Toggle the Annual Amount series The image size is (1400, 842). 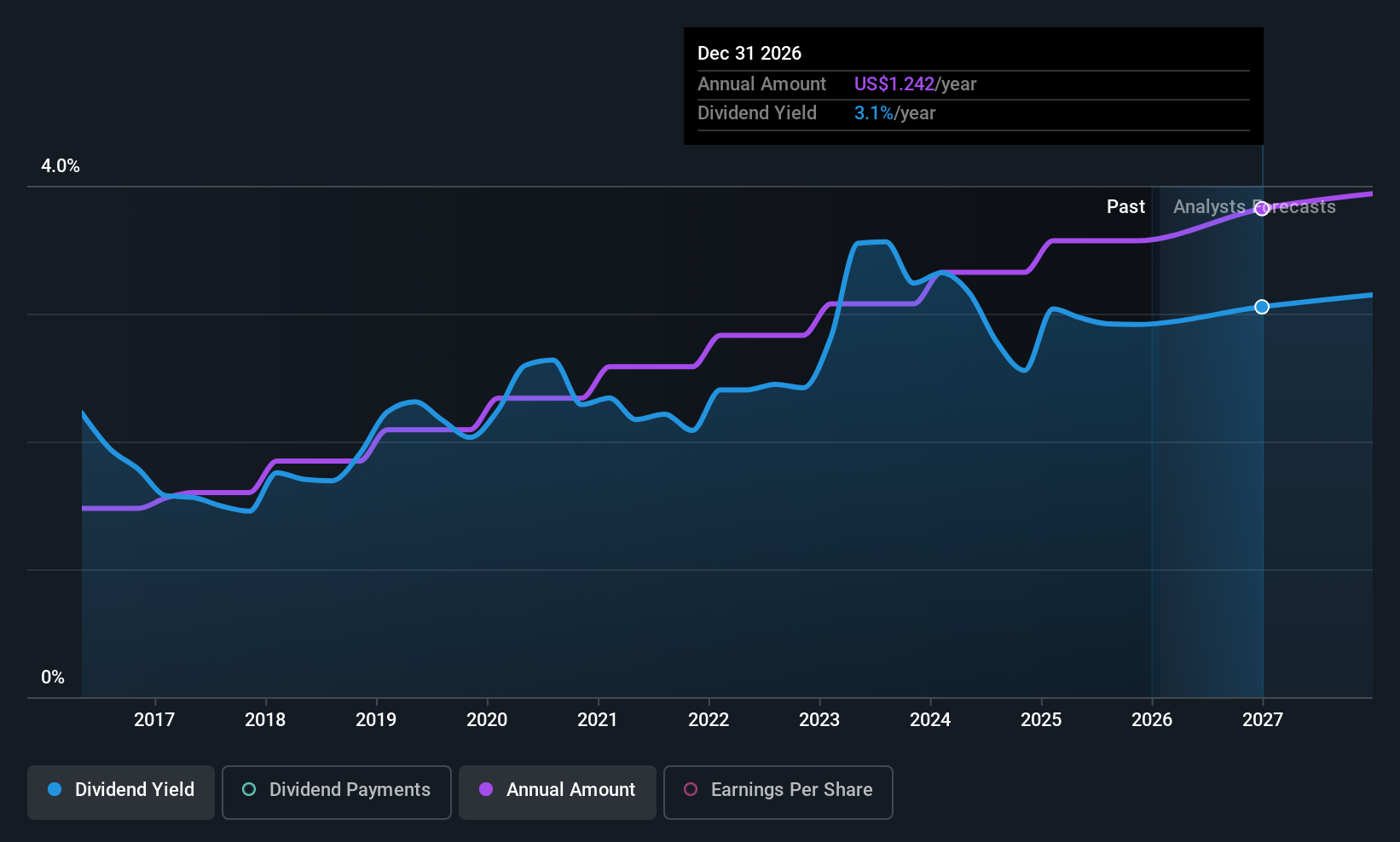558,792
